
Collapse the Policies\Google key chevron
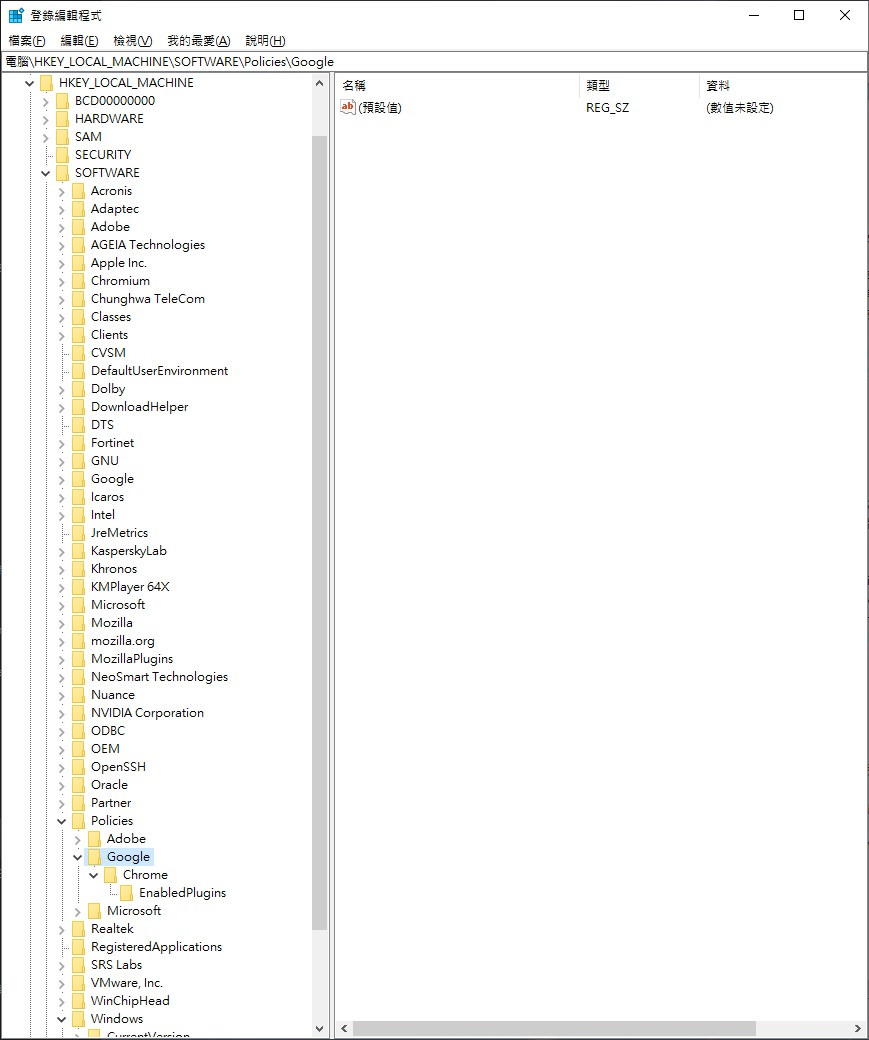point(77,857)
